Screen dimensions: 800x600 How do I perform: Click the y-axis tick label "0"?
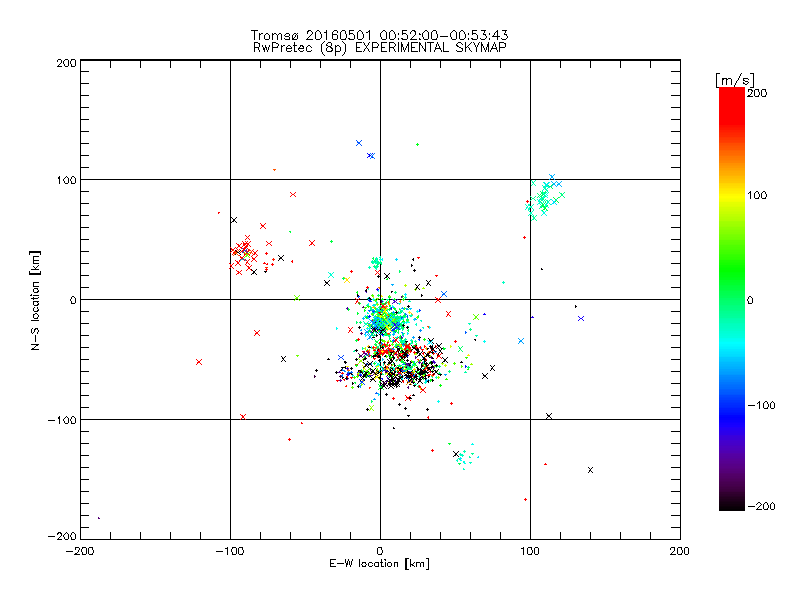tap(73, 300)
